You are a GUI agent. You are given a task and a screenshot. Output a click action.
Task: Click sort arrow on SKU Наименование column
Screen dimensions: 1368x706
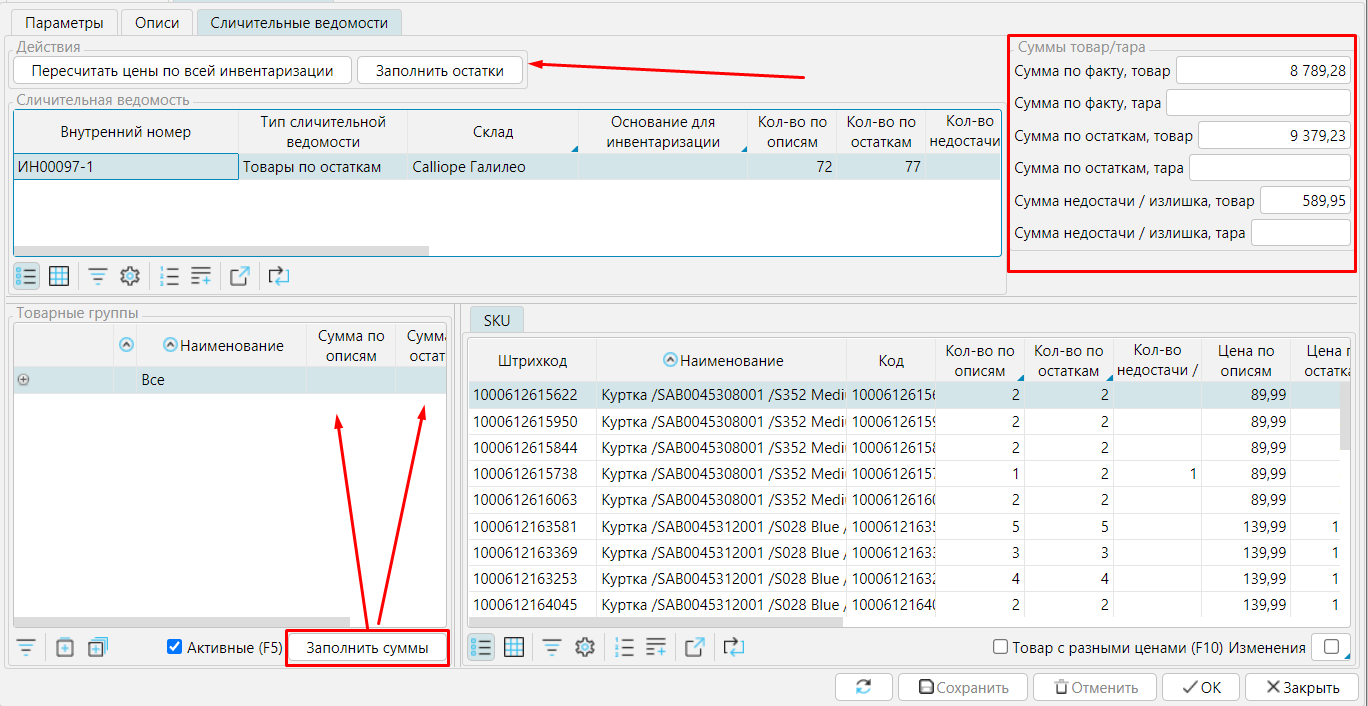[x=669, y=361]
